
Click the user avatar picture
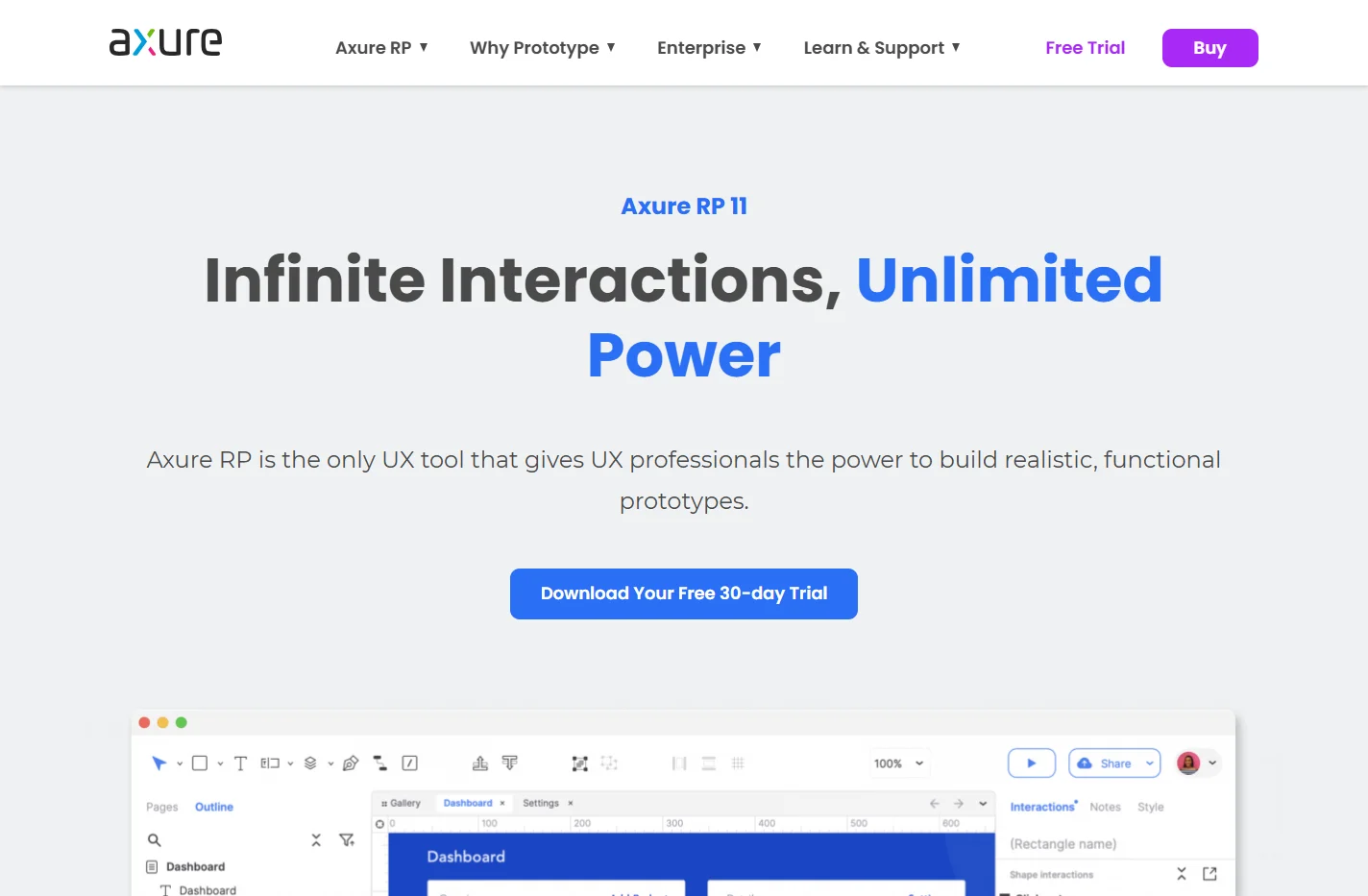(x=1188, y=763)
